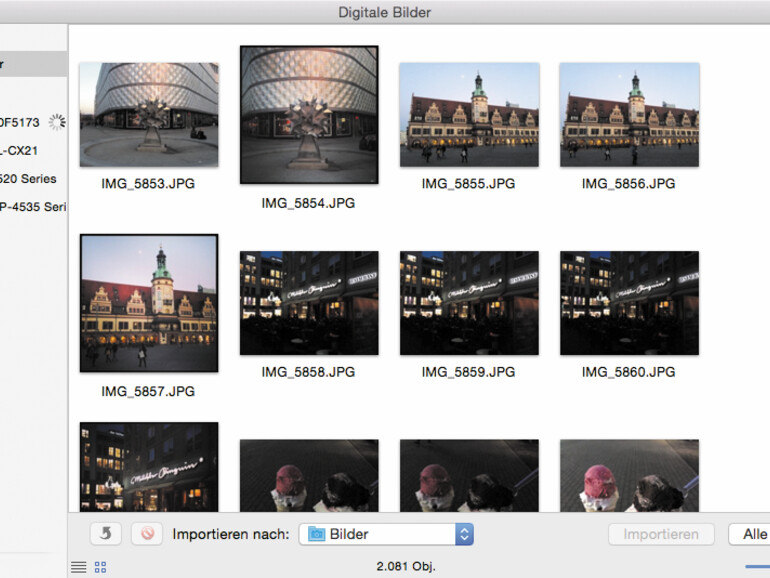Select the sidebar device '520 Series'
This screenshot has width=770, height=578.
[28, 179]
